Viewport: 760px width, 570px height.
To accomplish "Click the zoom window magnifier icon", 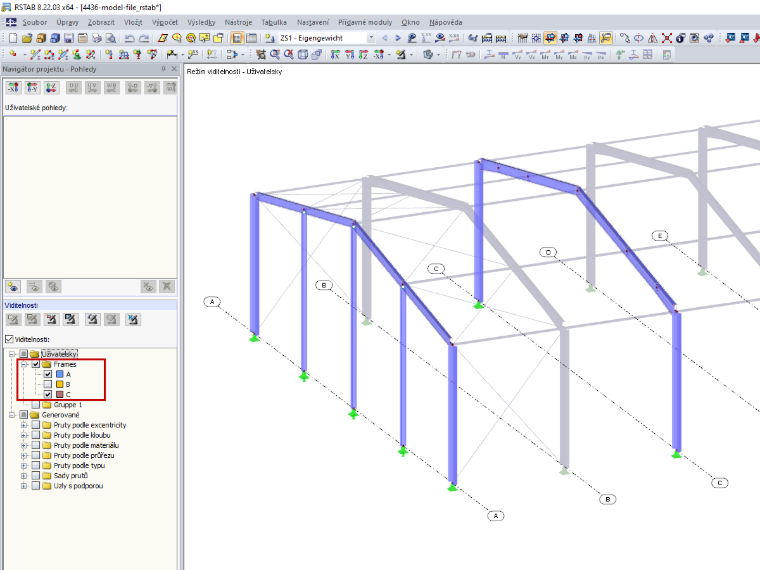I will click(275, 55).
